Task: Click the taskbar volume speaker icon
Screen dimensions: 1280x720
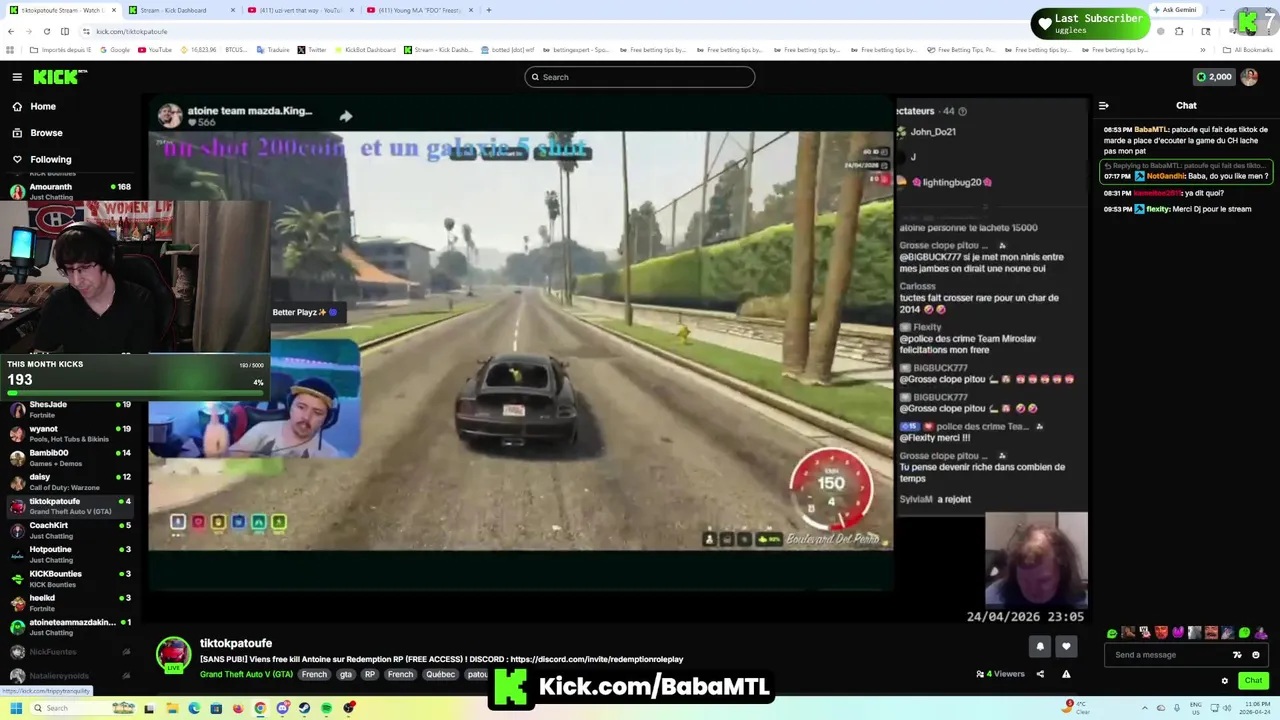Action: pyautogui.click(x=1228, y=708)
